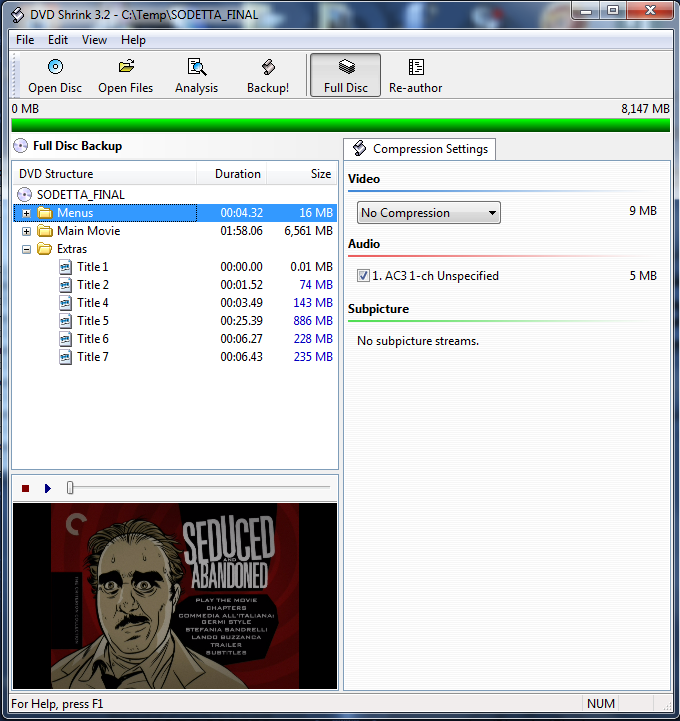Click the Title 1 file icon
The width and height of the screenshot is (680, 721).
65,267
